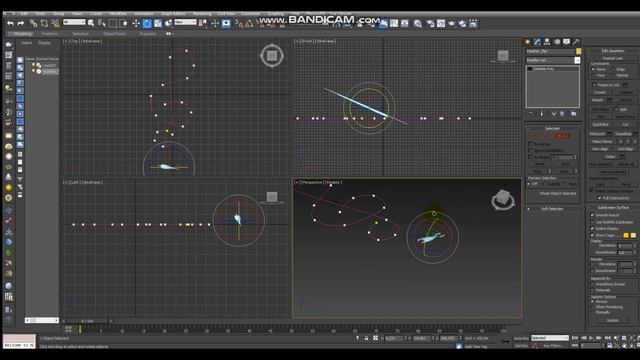The image size is (640, 360).
Task: Click the object name field in Modify panel
Action: tap(550, 51)
